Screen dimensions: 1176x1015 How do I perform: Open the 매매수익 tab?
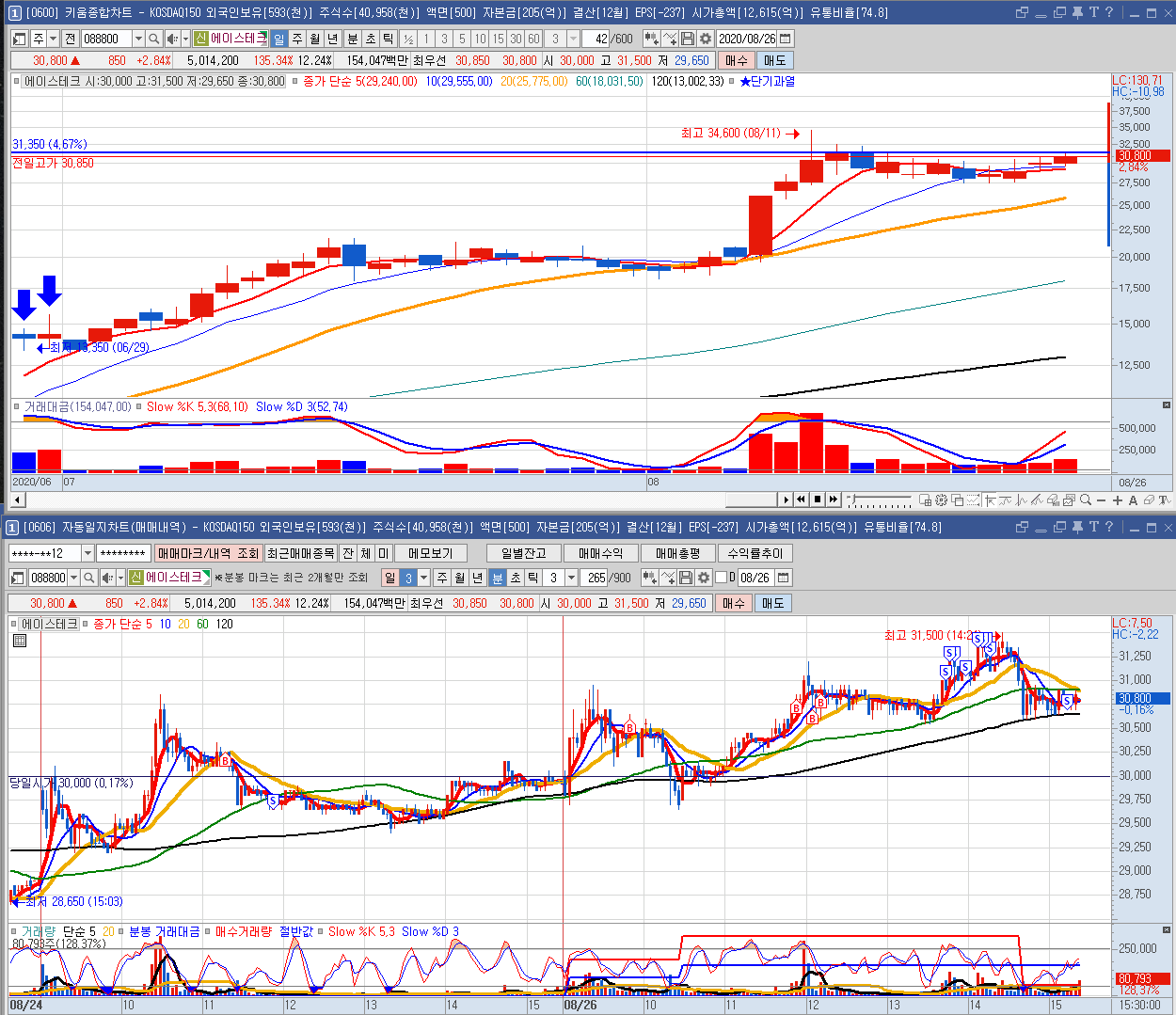click(601, 553)
